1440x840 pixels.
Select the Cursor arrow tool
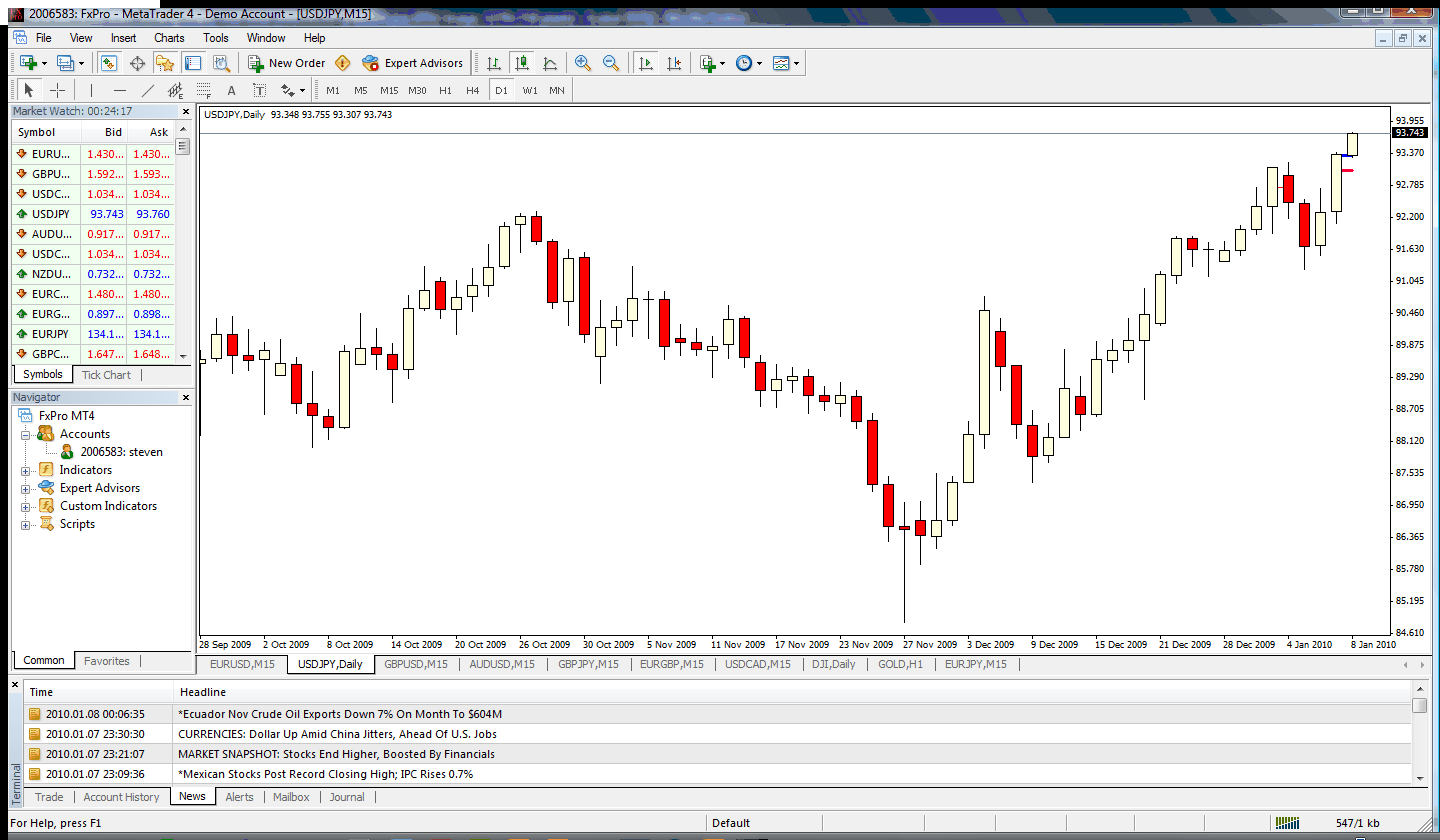29,90
